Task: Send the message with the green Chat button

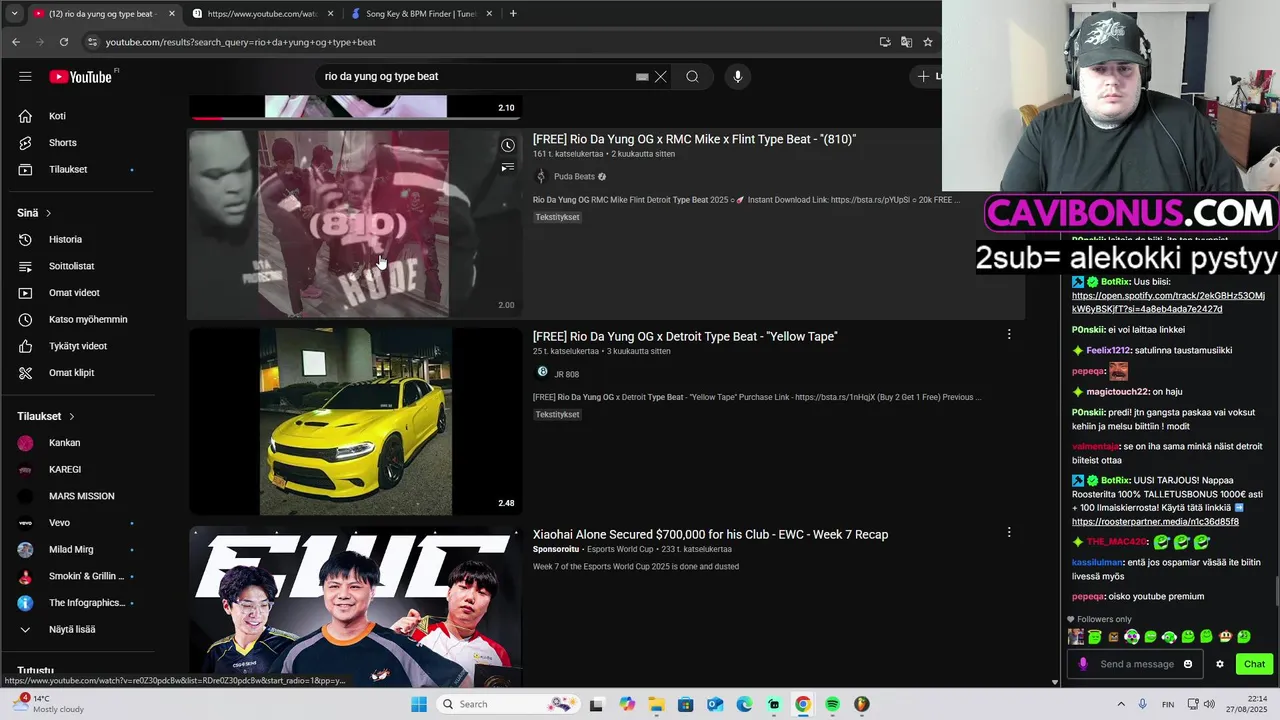Action: click(1254, 664)
